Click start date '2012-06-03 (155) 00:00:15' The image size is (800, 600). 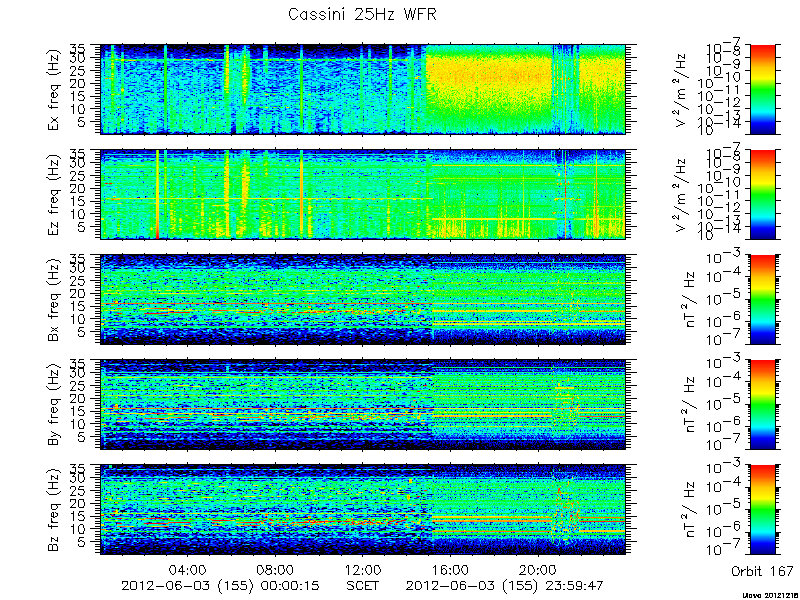[220, 586]
